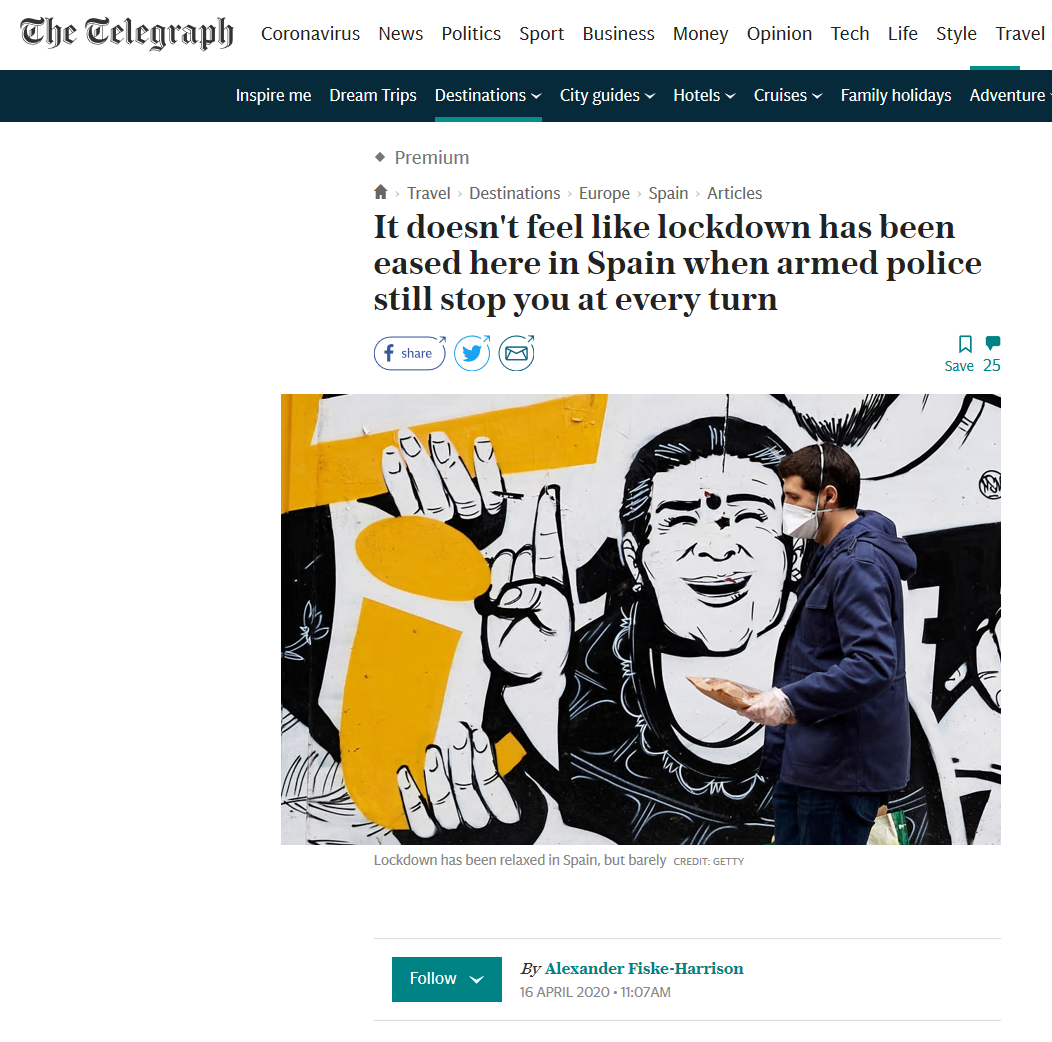Viewport: 1052px width, 1042px height.
Task: Open the Coronavirus section
Action: 310,34
